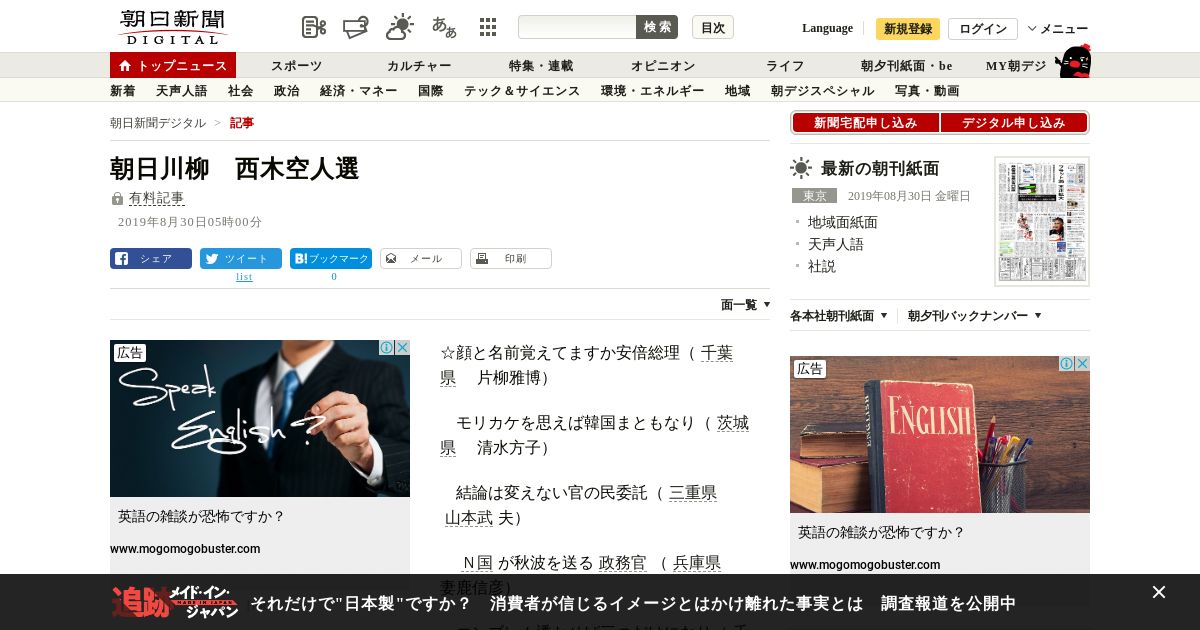Open 社会 section in sub navigation
The height and width of the screenshot is (630, 1200).
[241, 91]
